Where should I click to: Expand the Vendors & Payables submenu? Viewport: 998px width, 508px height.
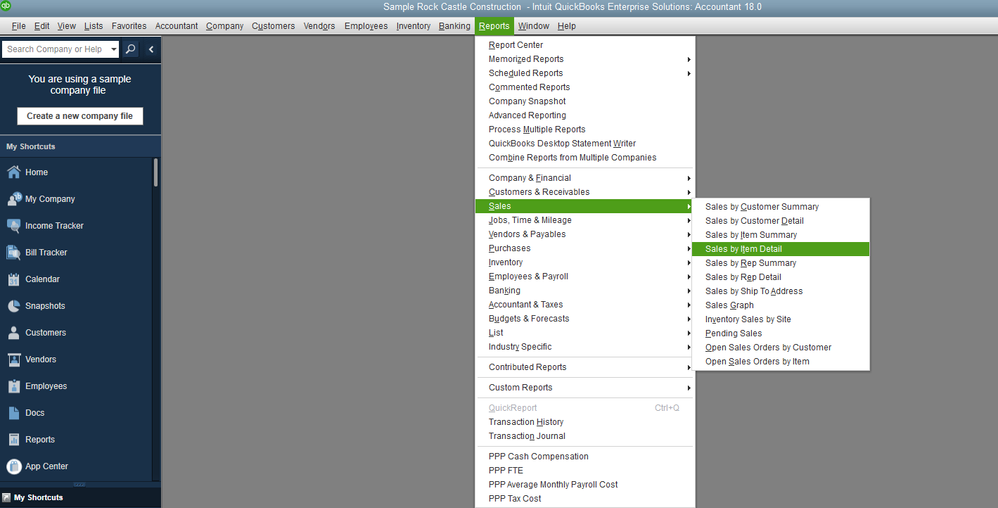point(585,234)
